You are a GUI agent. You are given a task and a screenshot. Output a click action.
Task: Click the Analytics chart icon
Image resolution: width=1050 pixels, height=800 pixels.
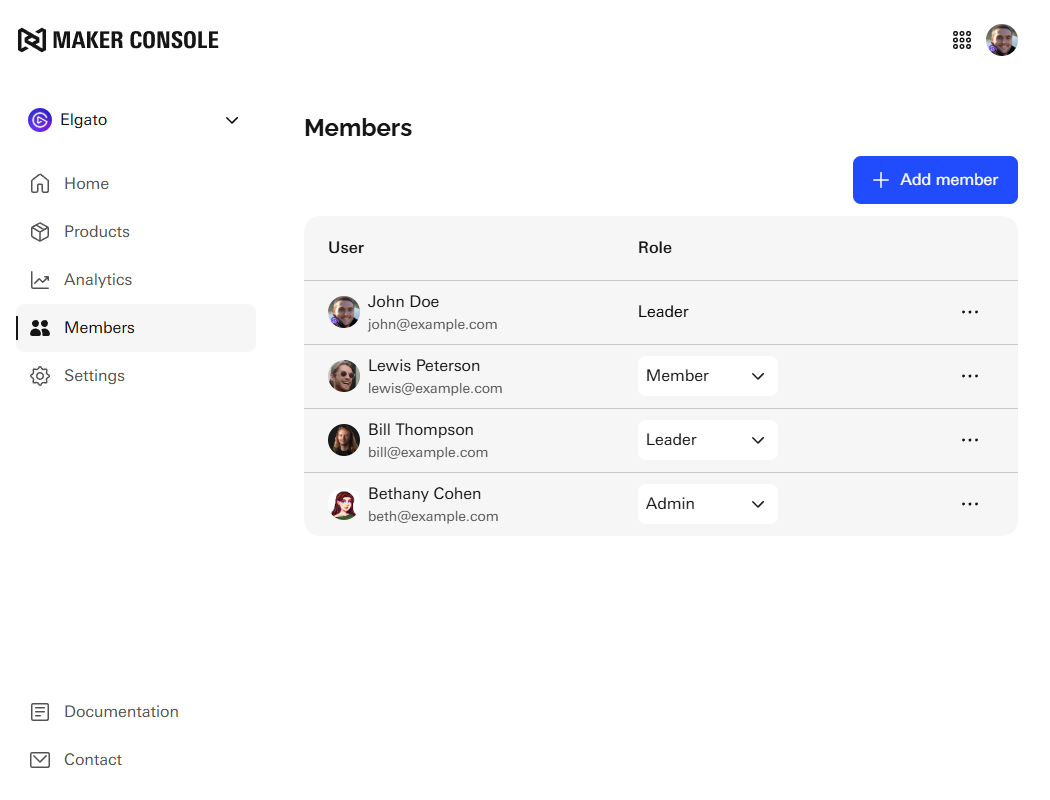tap(40, 280)
